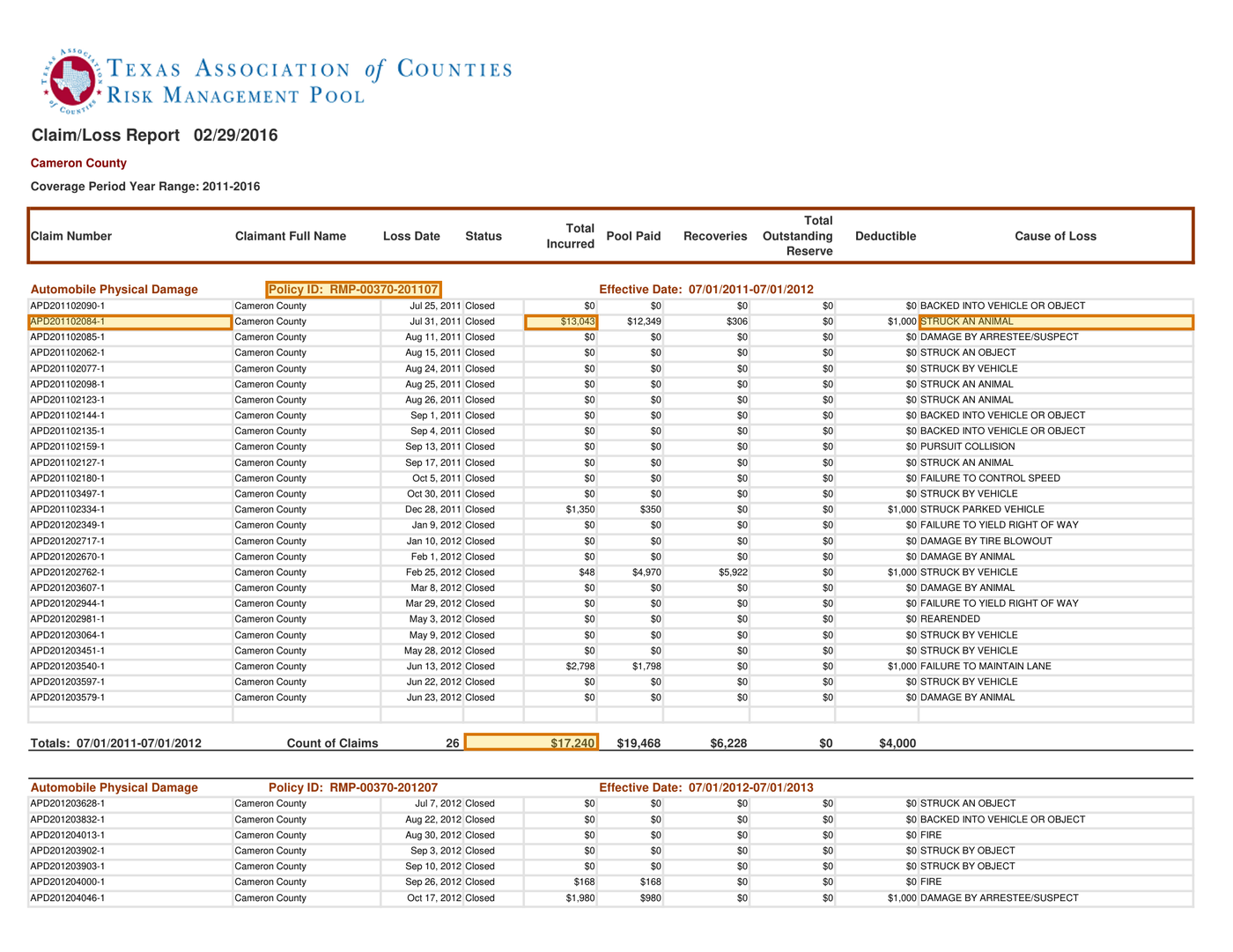
Task: Click the Texas Association of Counties seal logo
Action: point(72,82)
